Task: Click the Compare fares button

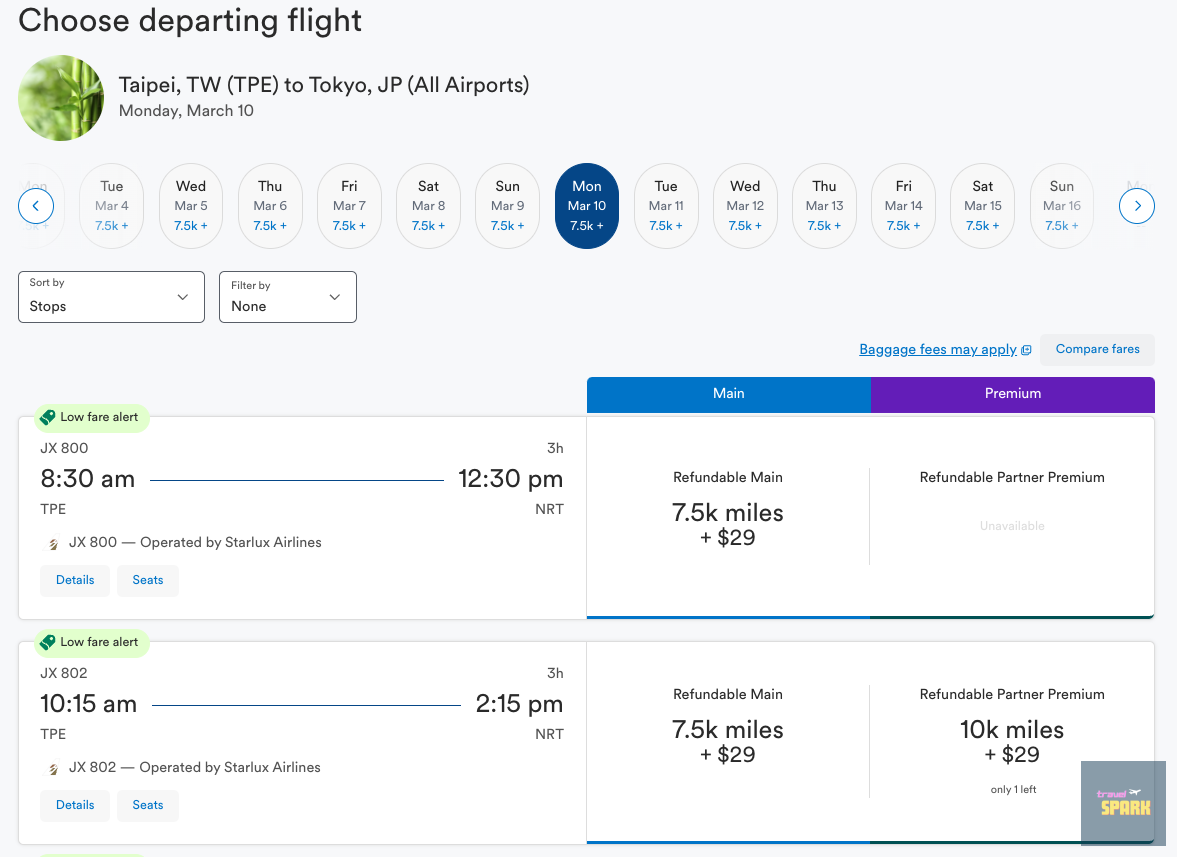Action: 1097,350
